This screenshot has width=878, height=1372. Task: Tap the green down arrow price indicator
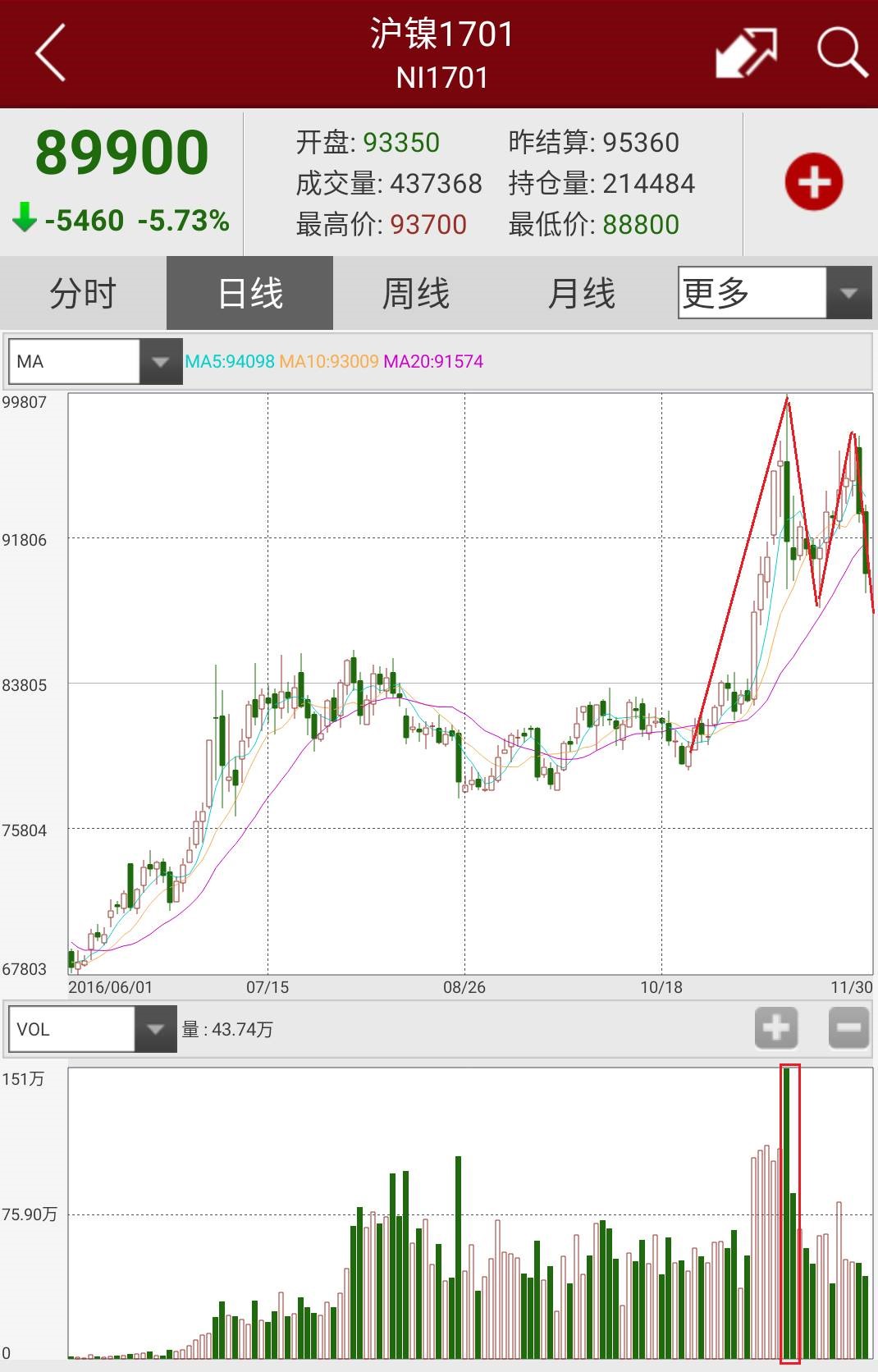click(x=25, y=218)
